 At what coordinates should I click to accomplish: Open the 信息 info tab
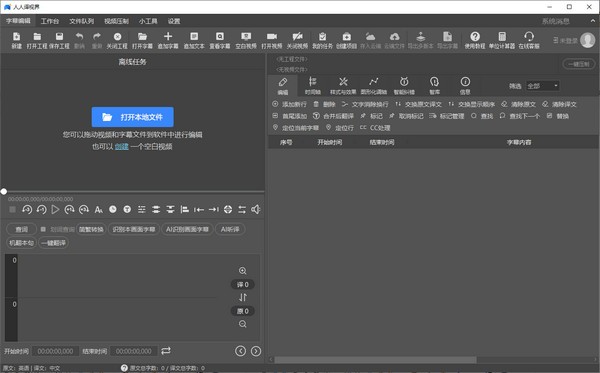click(465, 86)
